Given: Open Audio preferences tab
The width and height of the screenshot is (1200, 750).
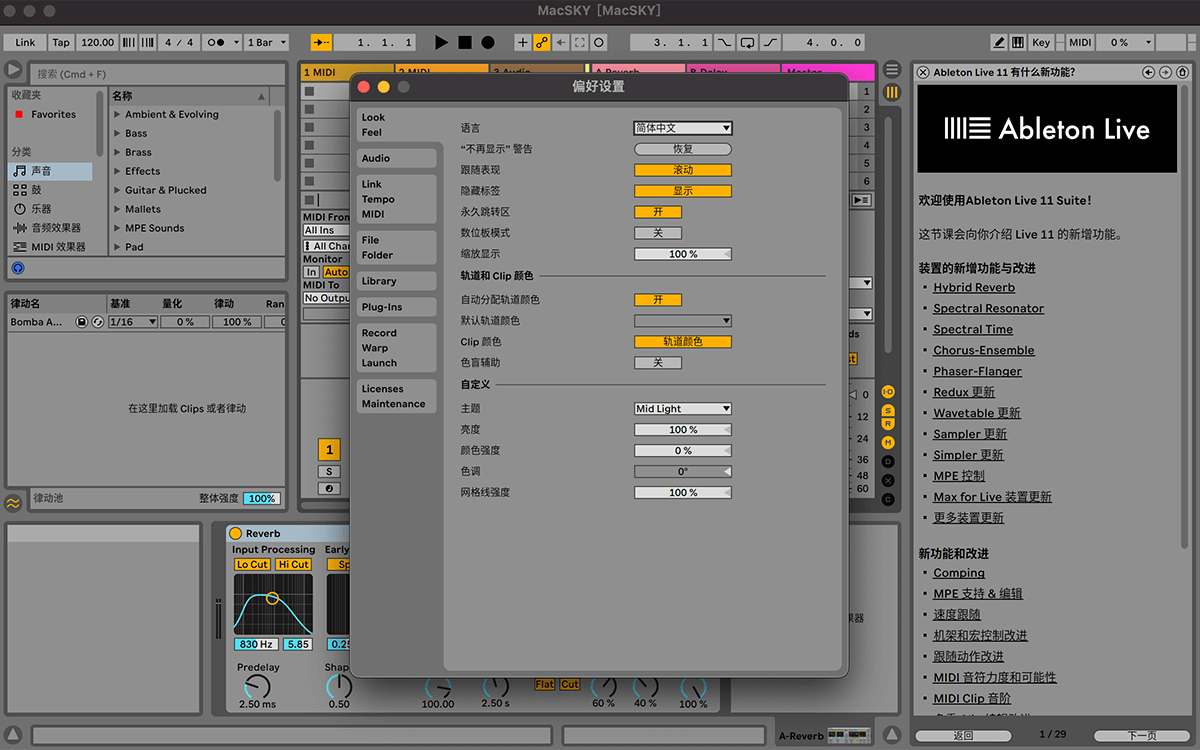Looking at the screenshot, I should click(396, 158).
